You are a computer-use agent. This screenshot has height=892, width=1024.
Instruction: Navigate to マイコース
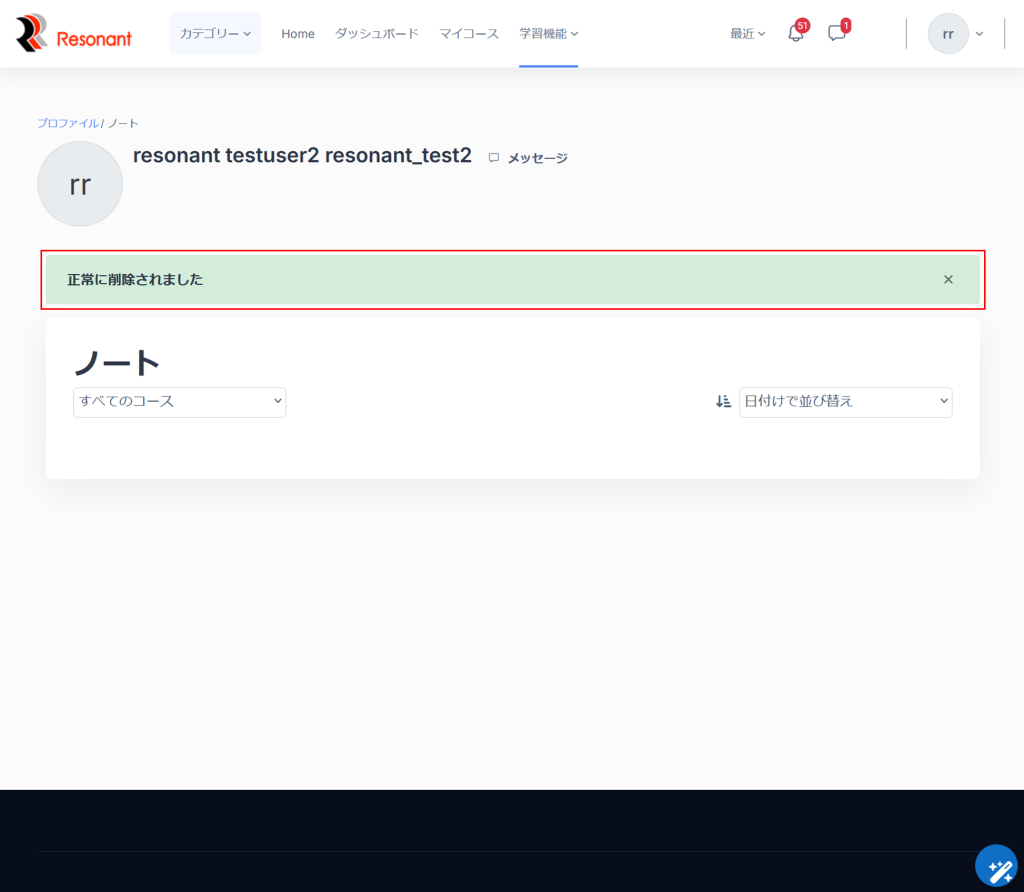[x=469, y=34]
